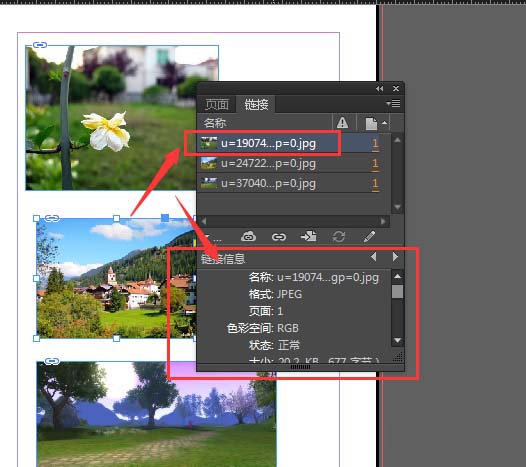
Task: Click the 状态: 正常 info line
Action: pyautogui.click(x=274, y=345)
